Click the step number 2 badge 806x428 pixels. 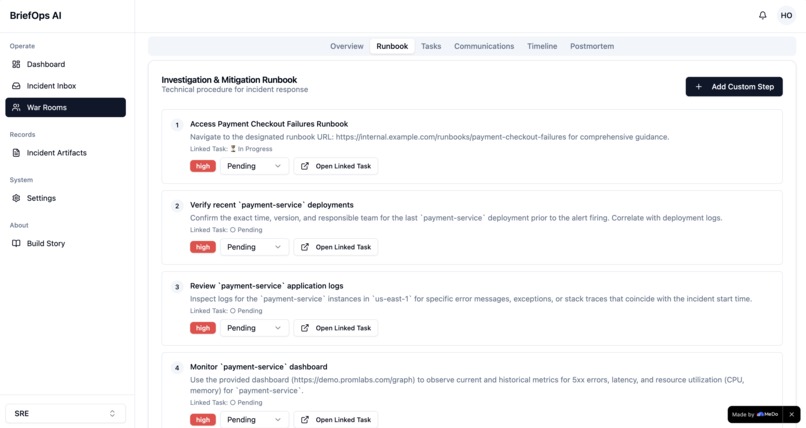click(177, 206)
